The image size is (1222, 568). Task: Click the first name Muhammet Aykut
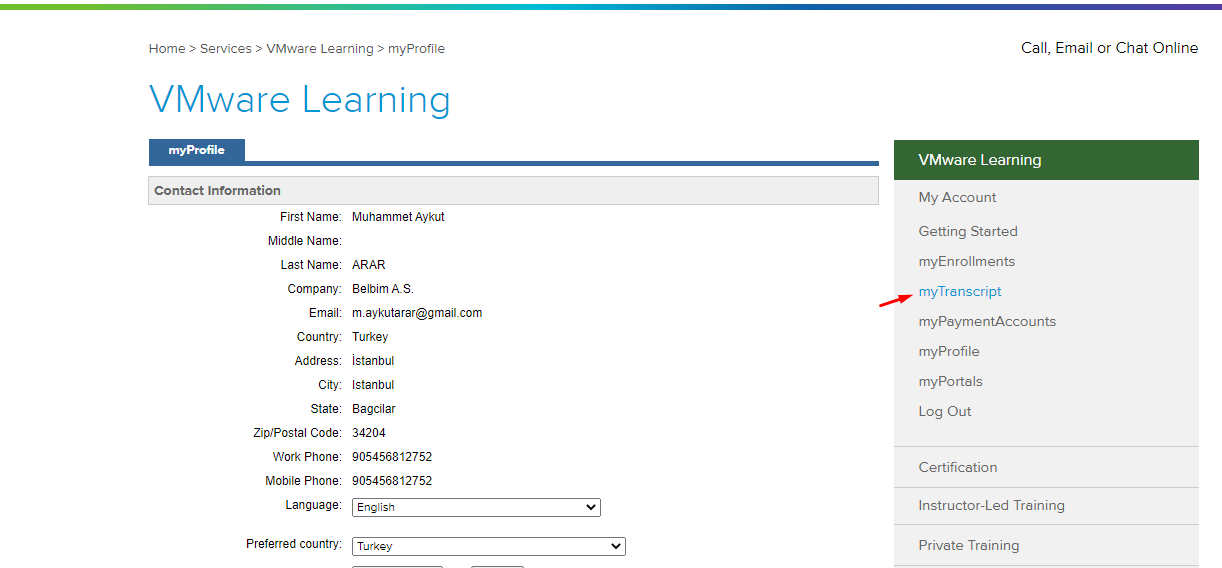(398, 217)
